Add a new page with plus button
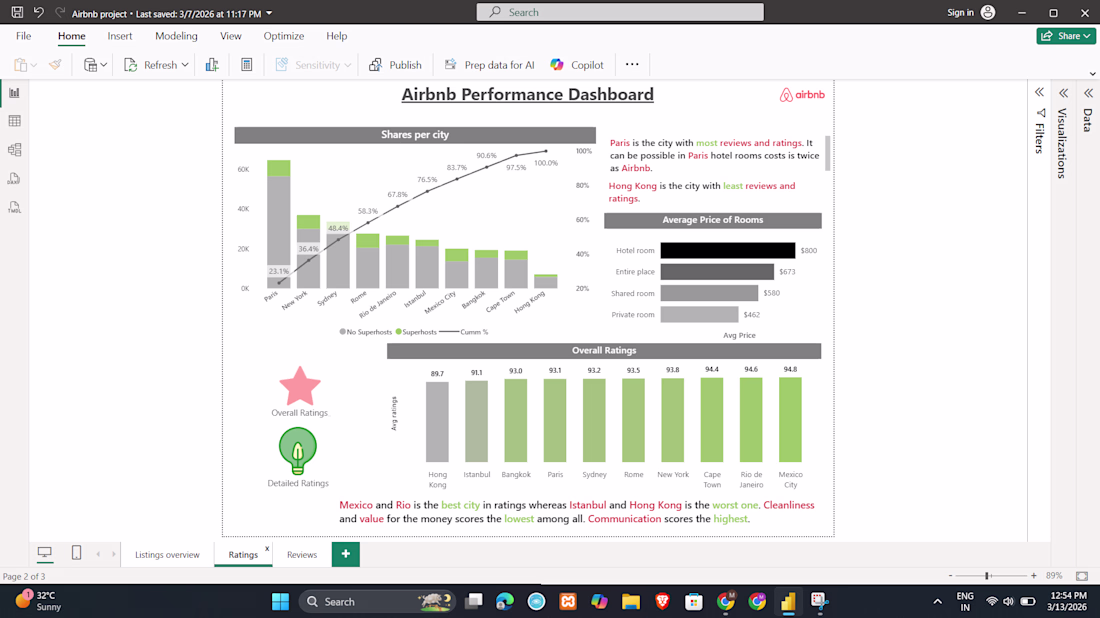 click(345, 554)
